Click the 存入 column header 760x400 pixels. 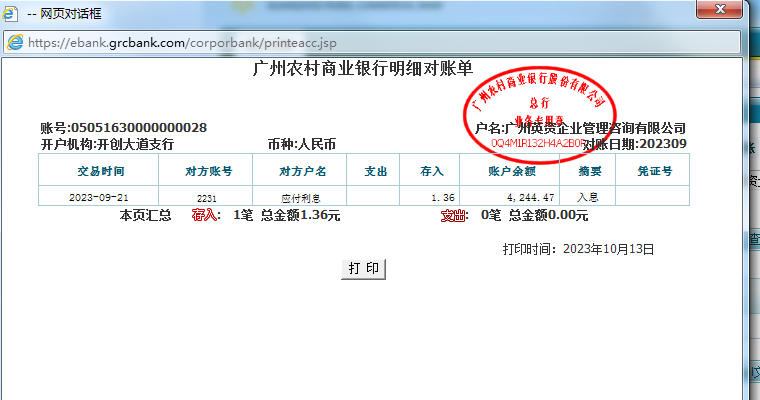tap(429, 170)
